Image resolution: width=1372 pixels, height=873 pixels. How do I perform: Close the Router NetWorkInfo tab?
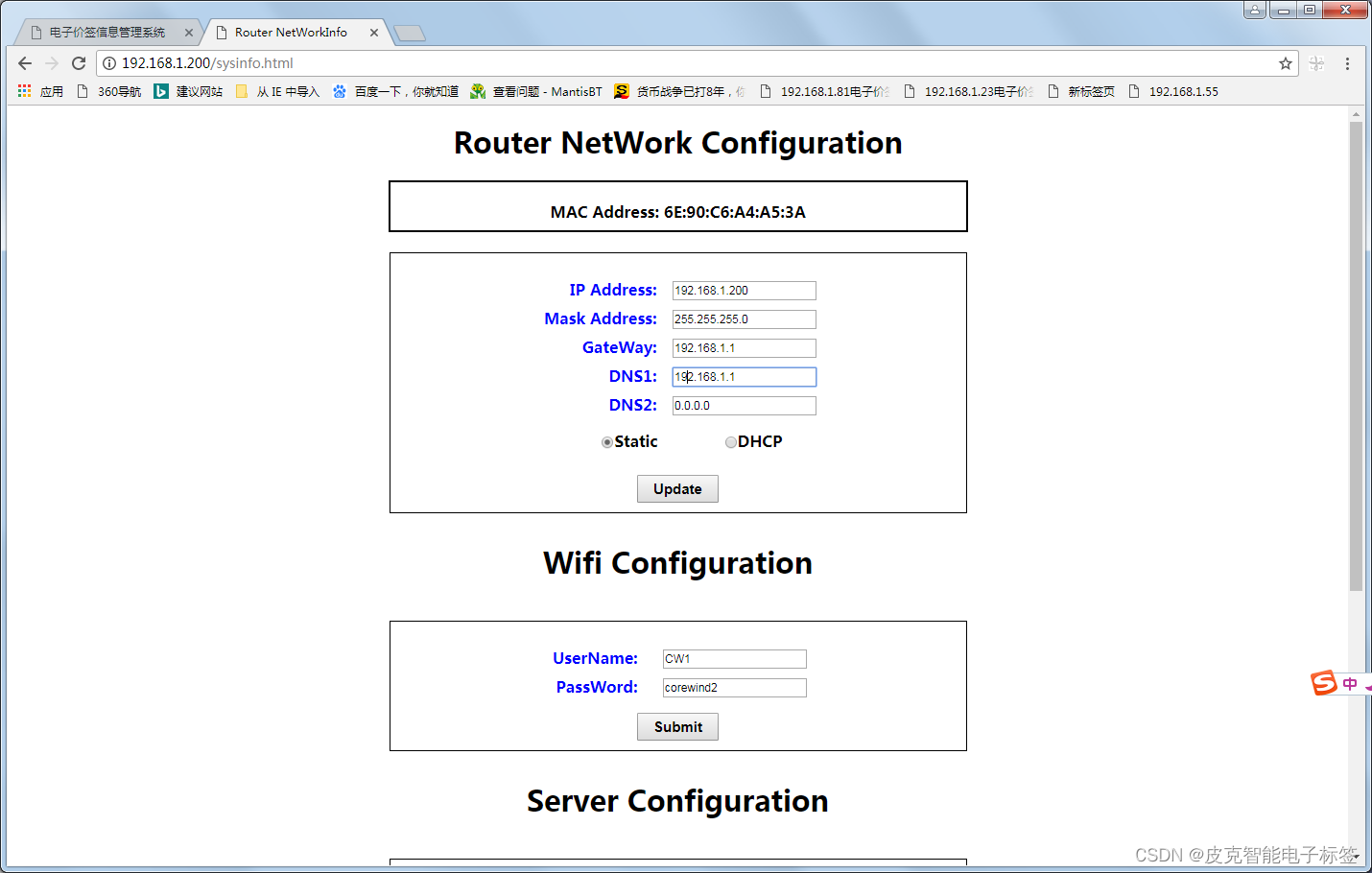point(374,33)
